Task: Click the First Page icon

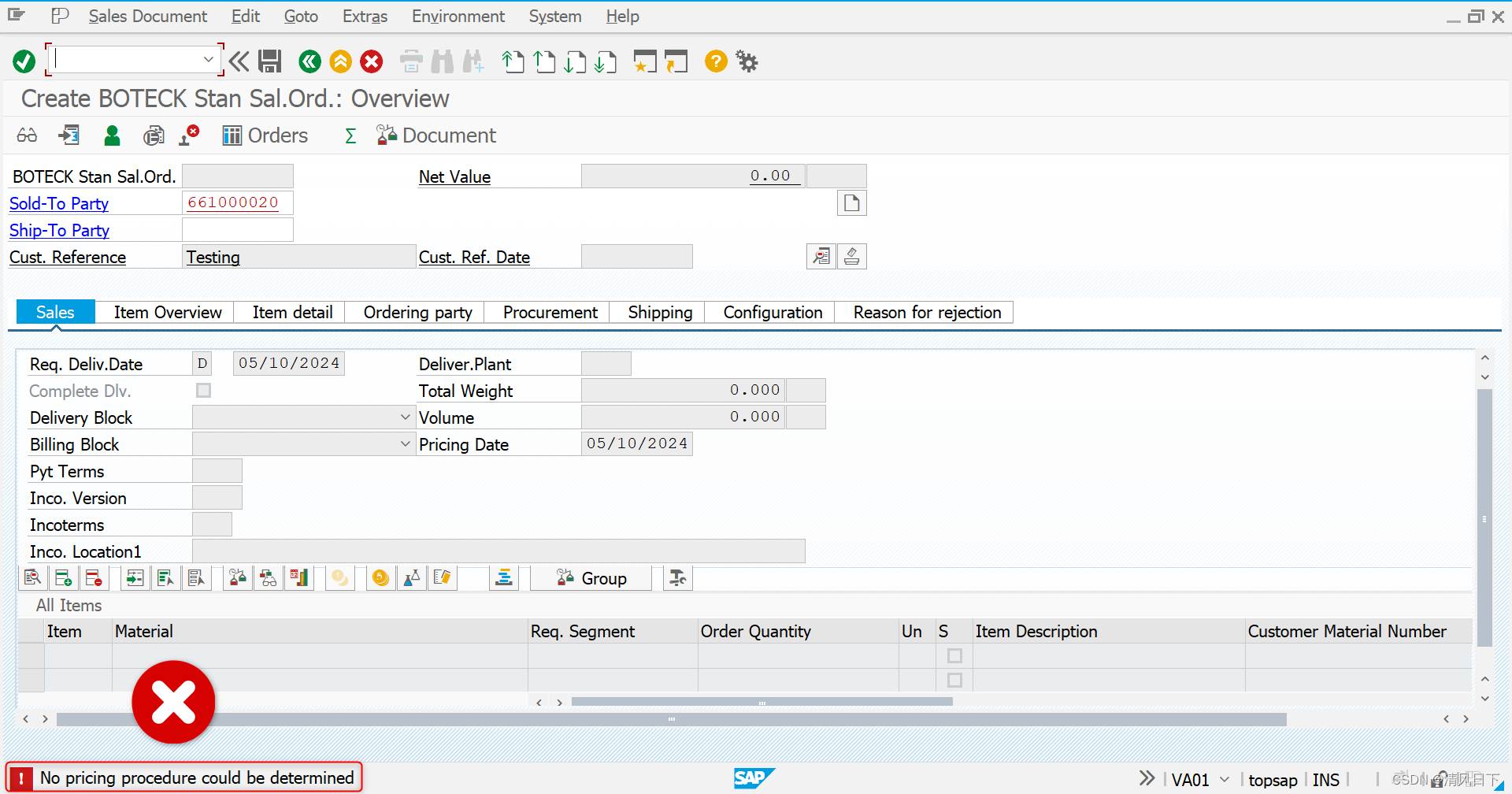Action: tap(513, 61)
